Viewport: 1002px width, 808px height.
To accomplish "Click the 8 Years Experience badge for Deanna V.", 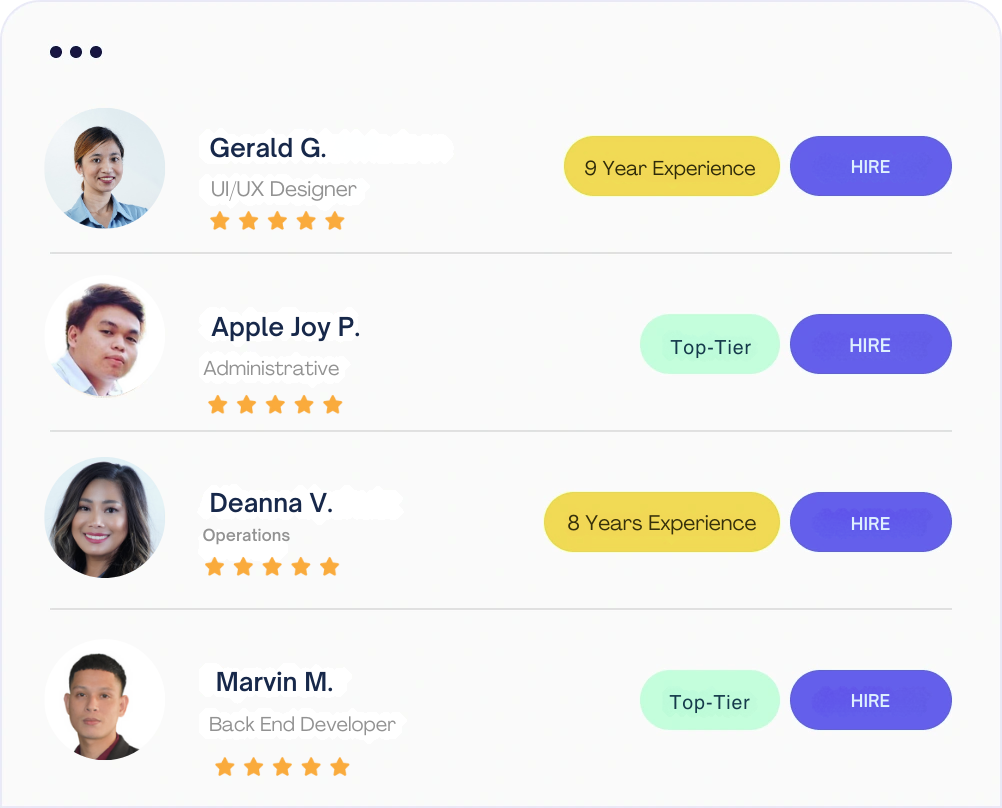I will pyautogui.click(x=661, y=522).
